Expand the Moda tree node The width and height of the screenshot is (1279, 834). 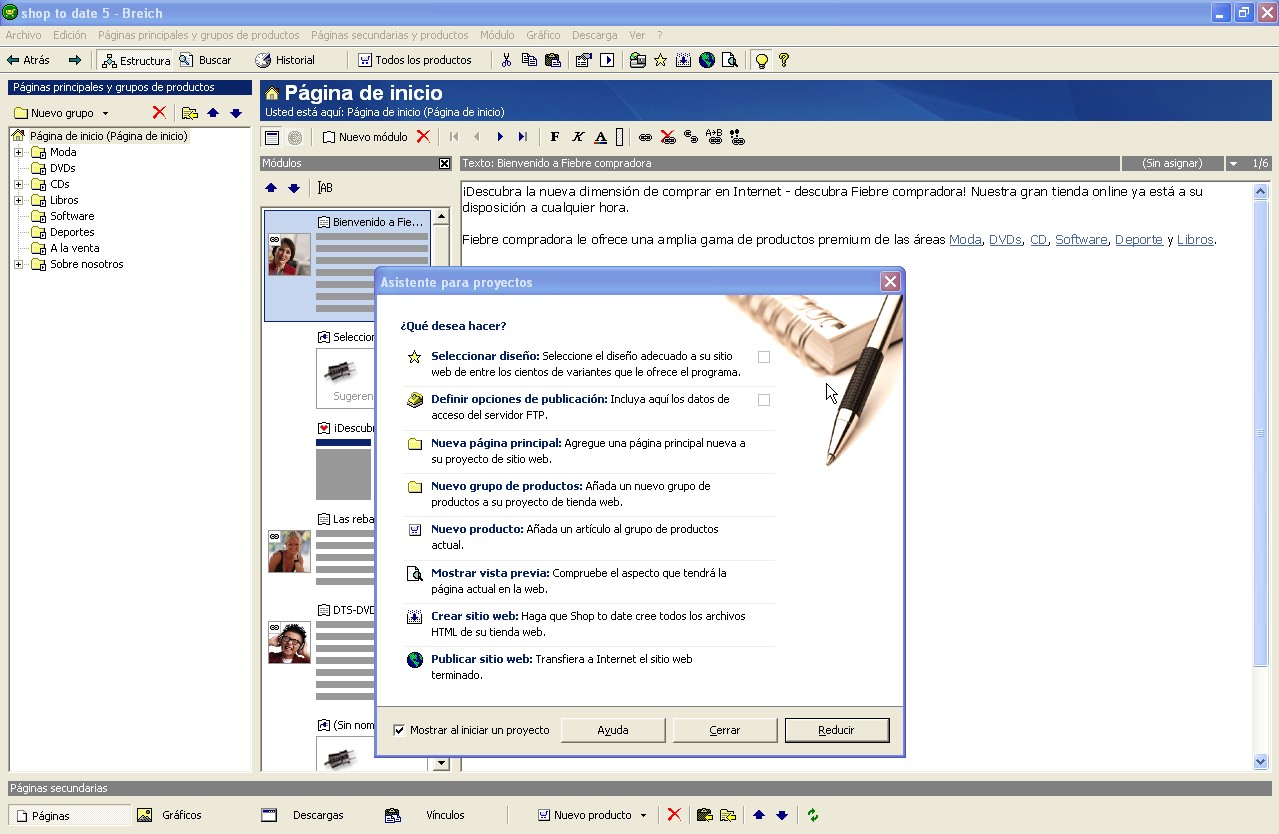point(19,152)
